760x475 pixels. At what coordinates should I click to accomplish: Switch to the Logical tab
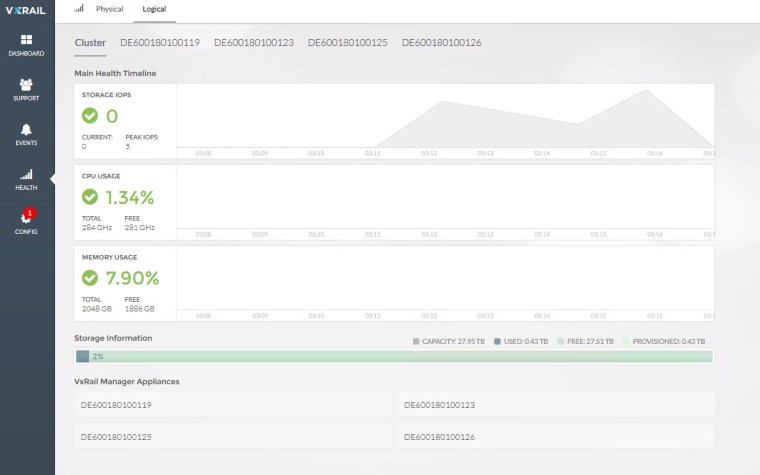157,9
